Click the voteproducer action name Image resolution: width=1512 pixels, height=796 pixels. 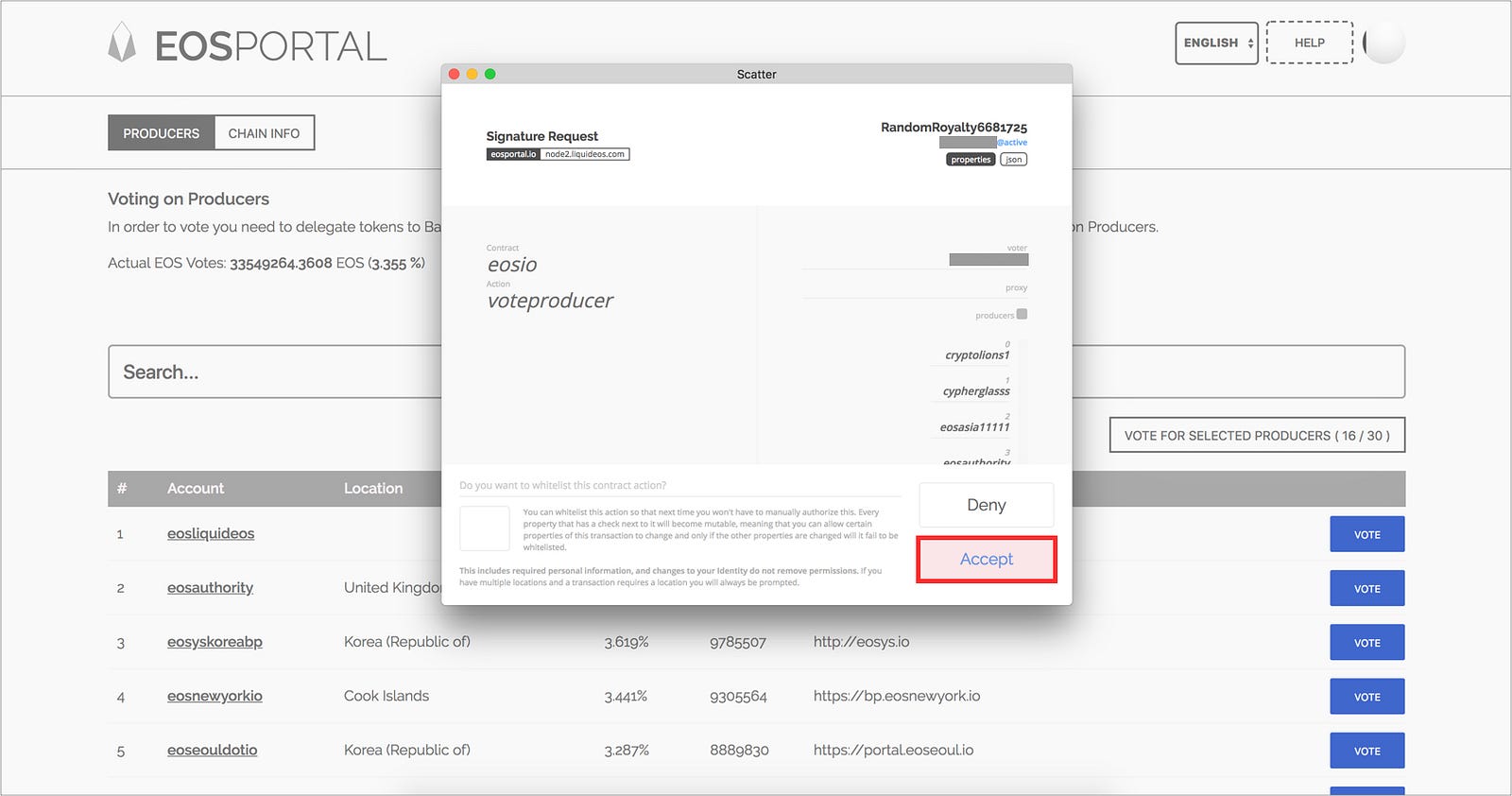[550, 301]
